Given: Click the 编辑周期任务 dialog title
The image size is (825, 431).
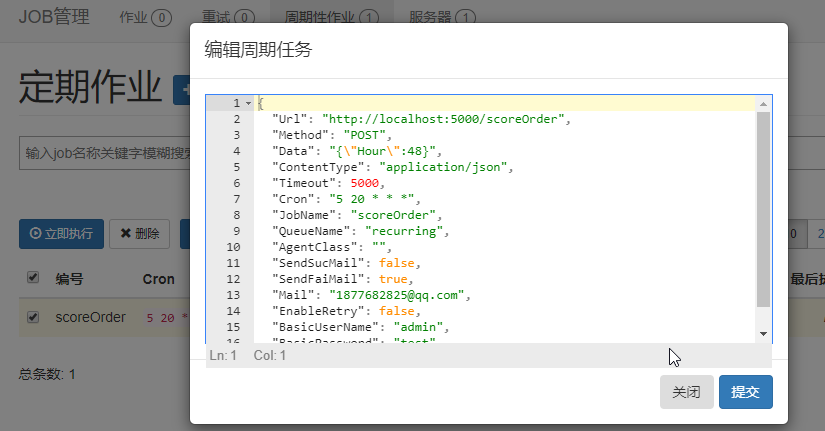Looking at the screenshot, I should point(258,49).
